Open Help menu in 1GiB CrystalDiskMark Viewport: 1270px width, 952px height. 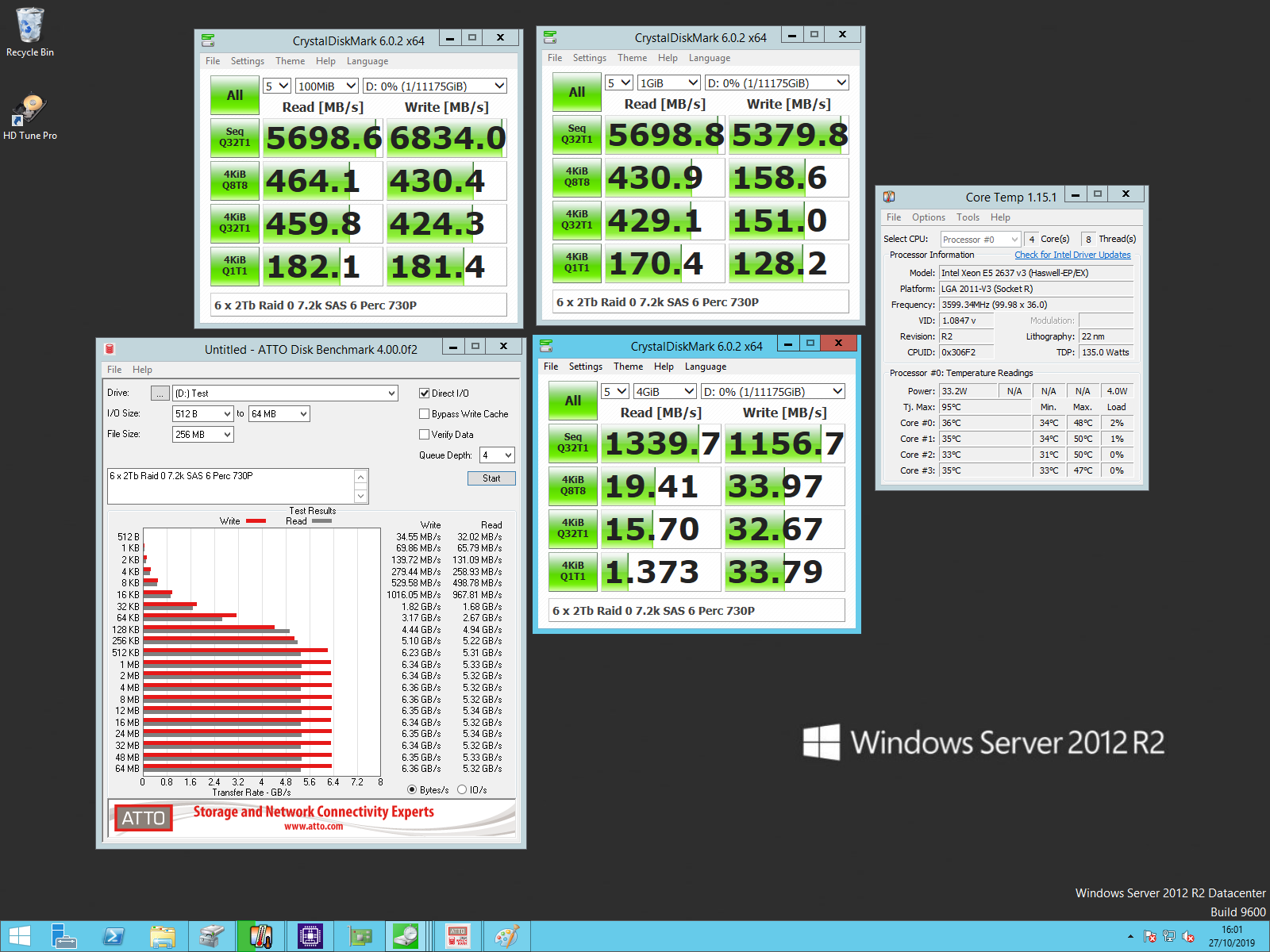coord(668,58)
